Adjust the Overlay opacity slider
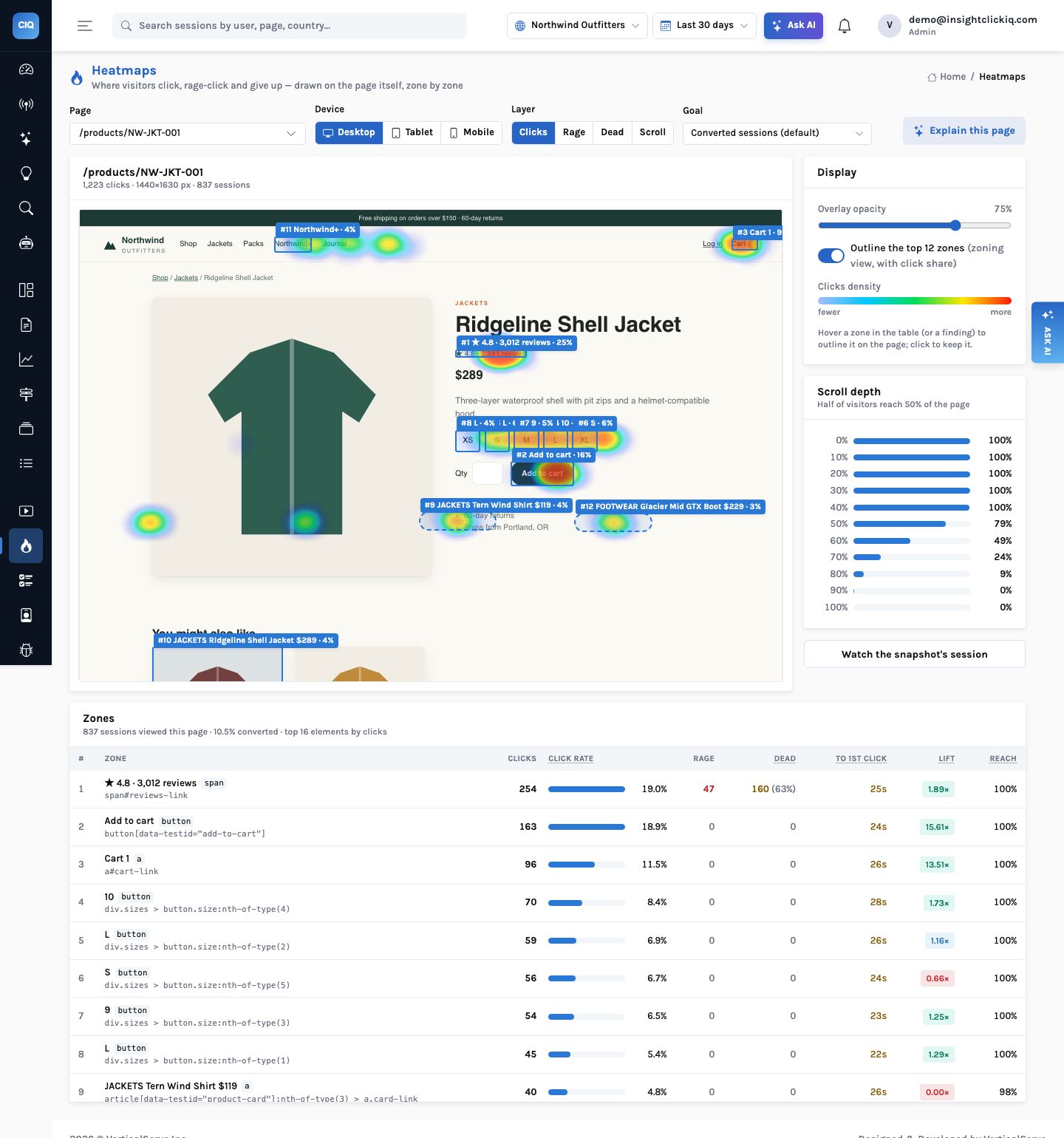This screenshot has height=1138, width=1064. [914, 225]
